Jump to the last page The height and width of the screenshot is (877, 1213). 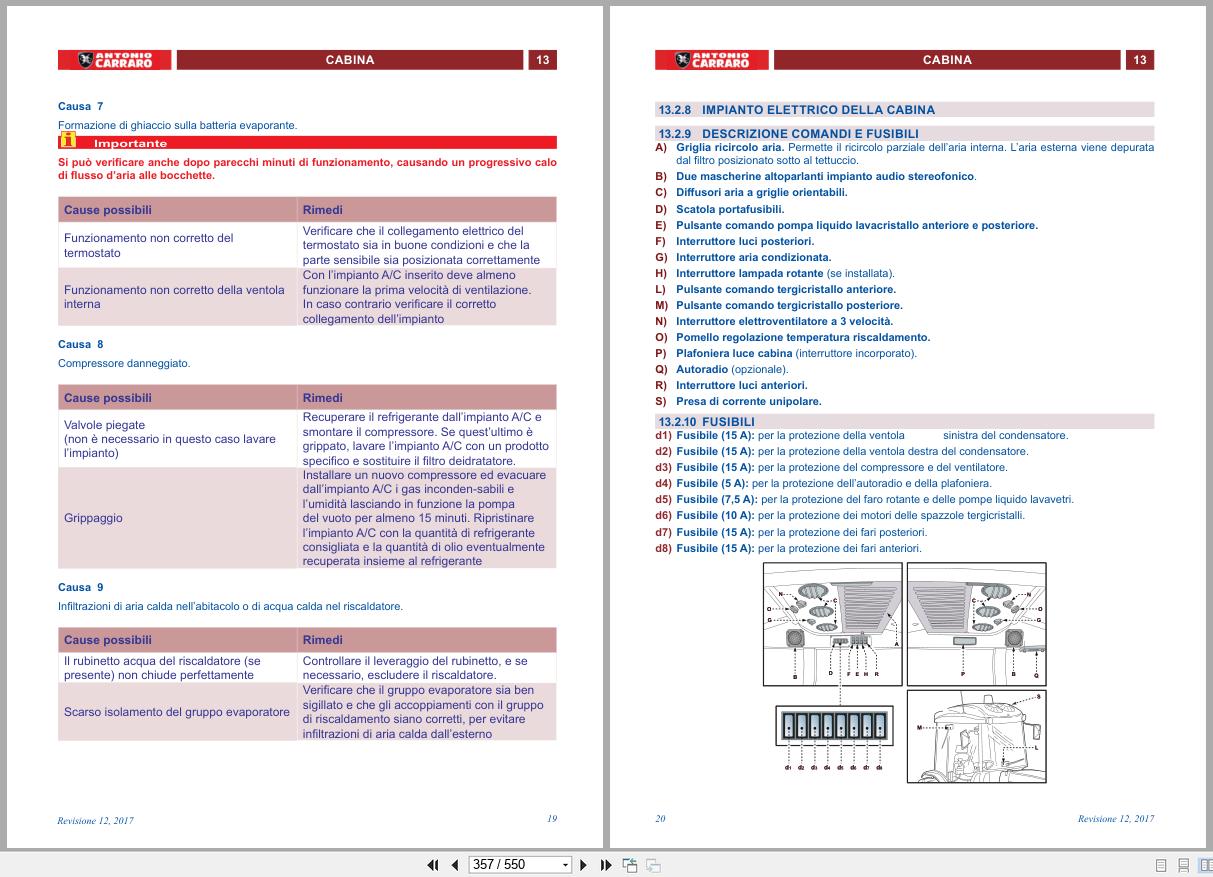pos(606,865)
